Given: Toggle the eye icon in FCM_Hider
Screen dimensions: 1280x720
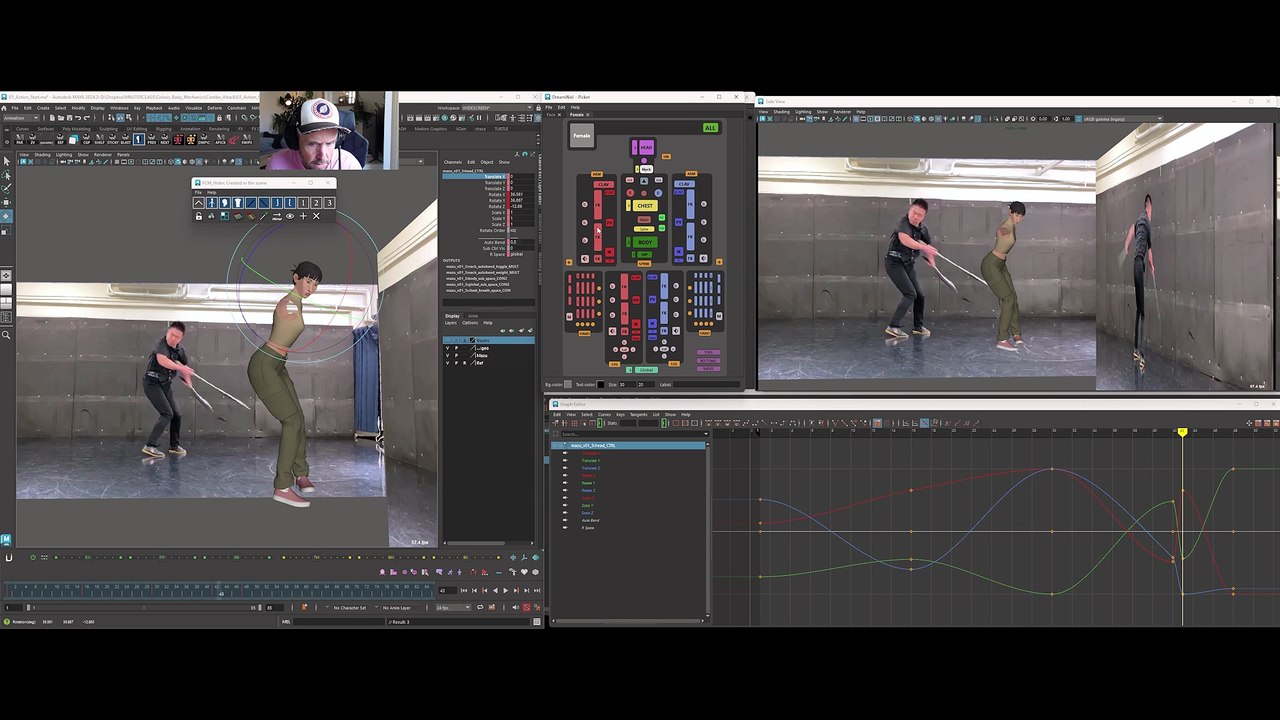Looking at the screenshot, I should click(290, 216).
